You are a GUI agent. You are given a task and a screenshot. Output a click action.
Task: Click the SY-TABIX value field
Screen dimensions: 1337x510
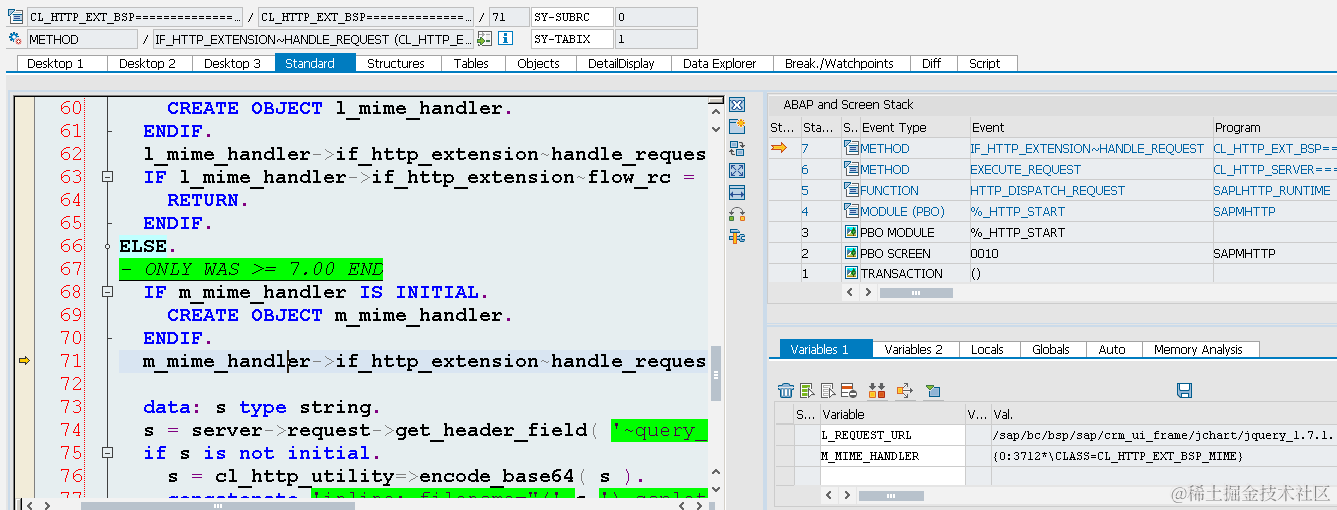[x=655, y=39]
